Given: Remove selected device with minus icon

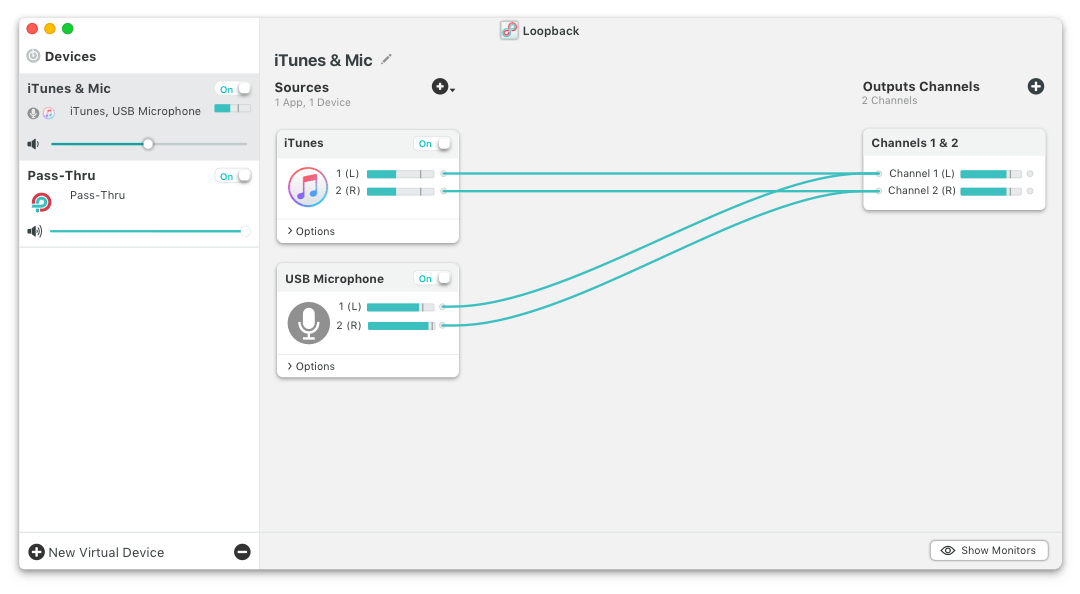Looking at the screenshot, I should [x=242, y=552].
